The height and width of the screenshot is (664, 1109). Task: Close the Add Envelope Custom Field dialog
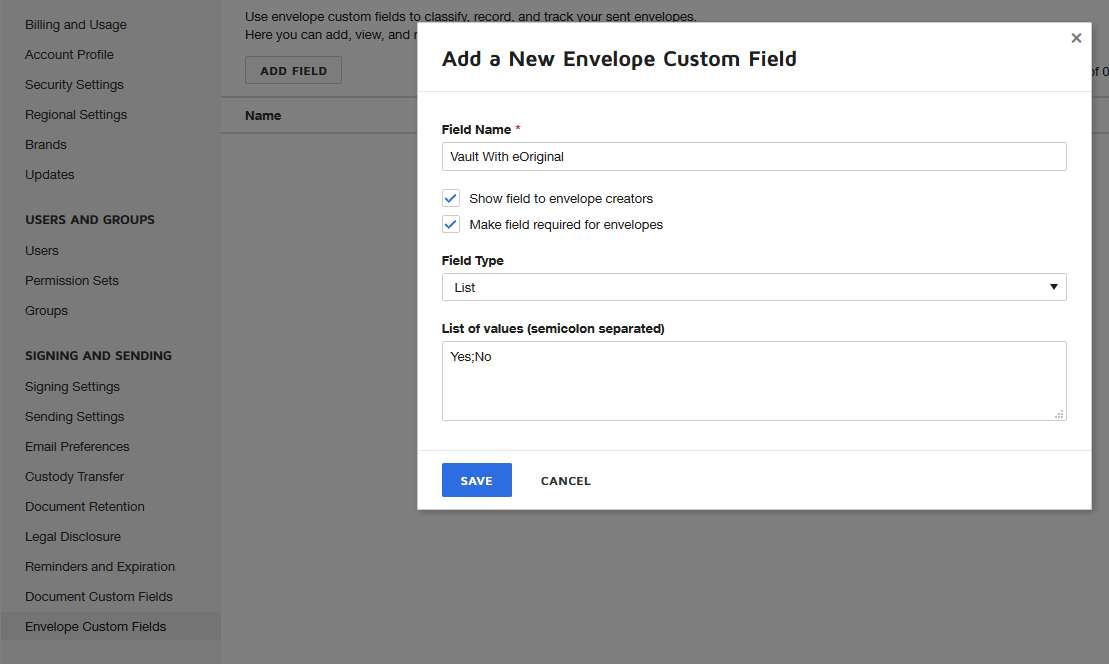(1076, 37)
